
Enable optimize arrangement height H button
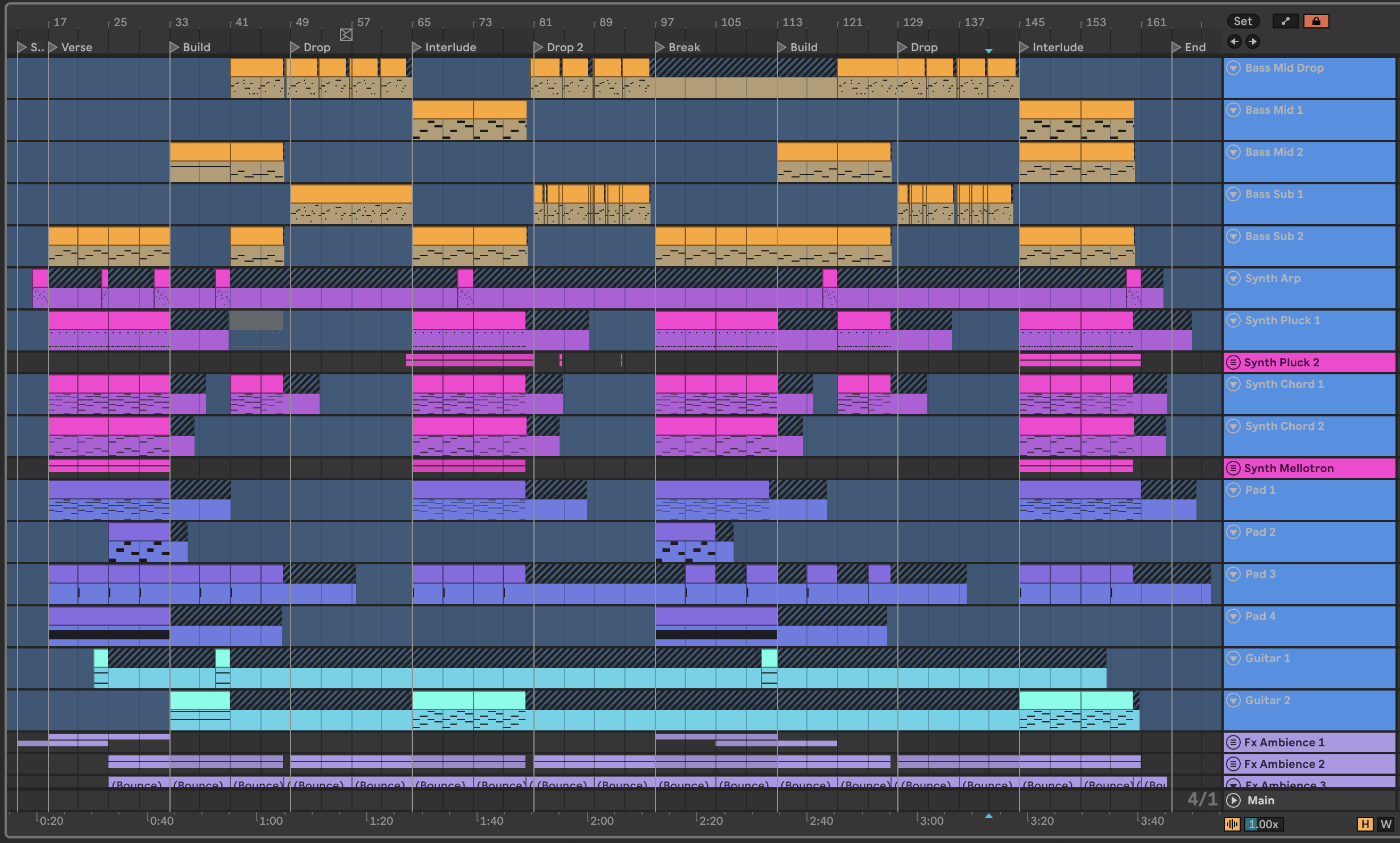1365,824
